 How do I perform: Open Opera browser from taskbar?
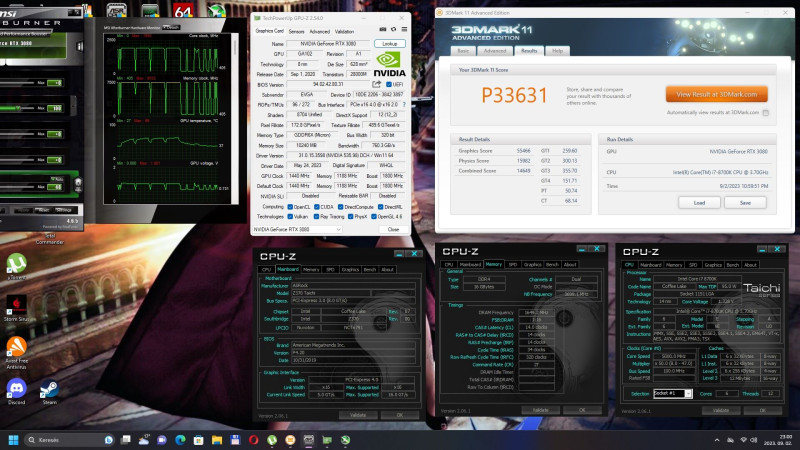pyautogui.click(x=254, y=440)
